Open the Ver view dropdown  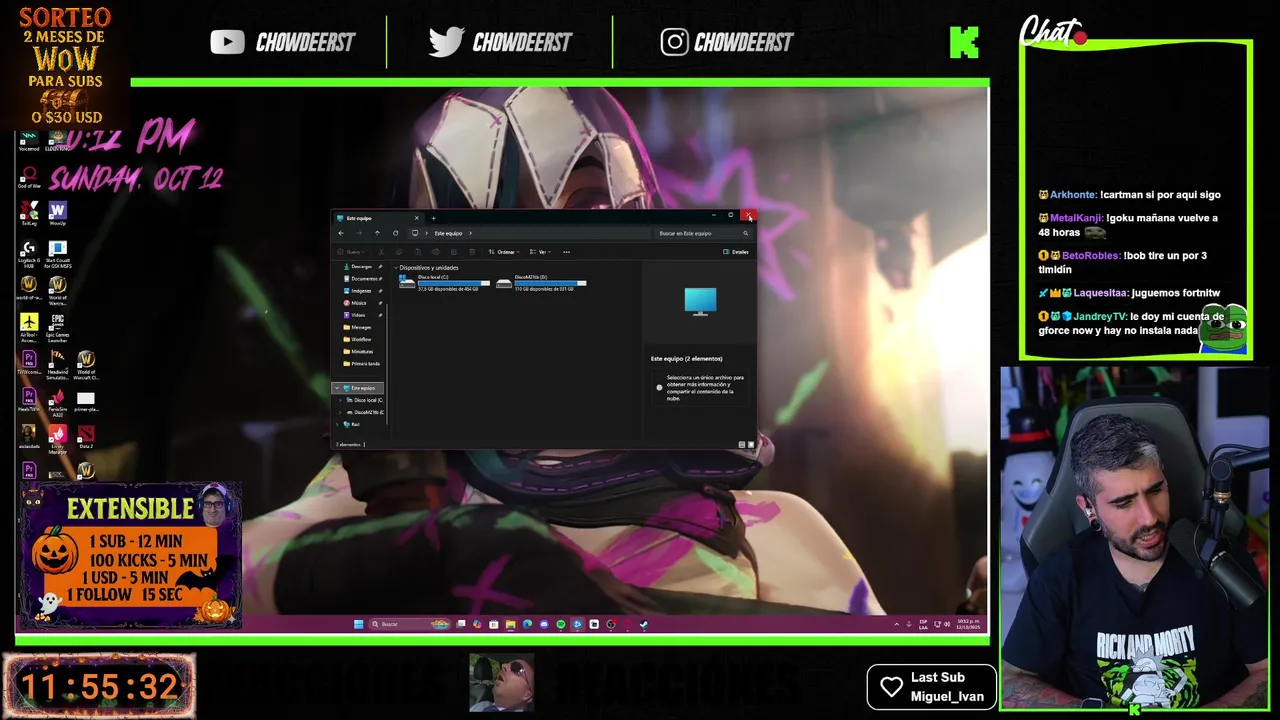[541, 252]
